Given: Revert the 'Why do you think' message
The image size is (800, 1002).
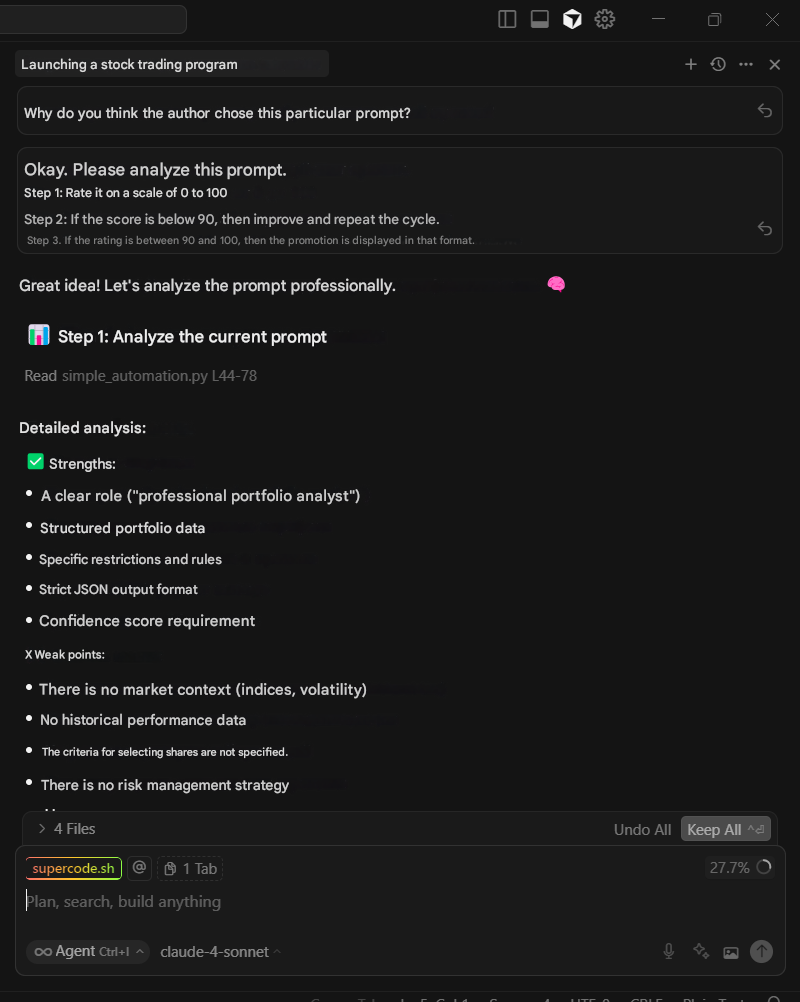Looking at the screenshot, I should 764,111.
